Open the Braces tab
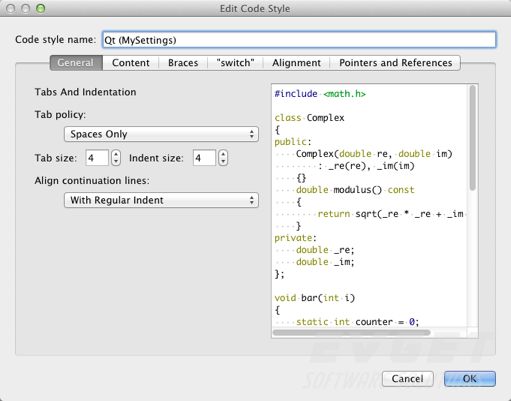The width and height of the screenshot is (511, 401). pyautogui.click(x=183, y=63)
